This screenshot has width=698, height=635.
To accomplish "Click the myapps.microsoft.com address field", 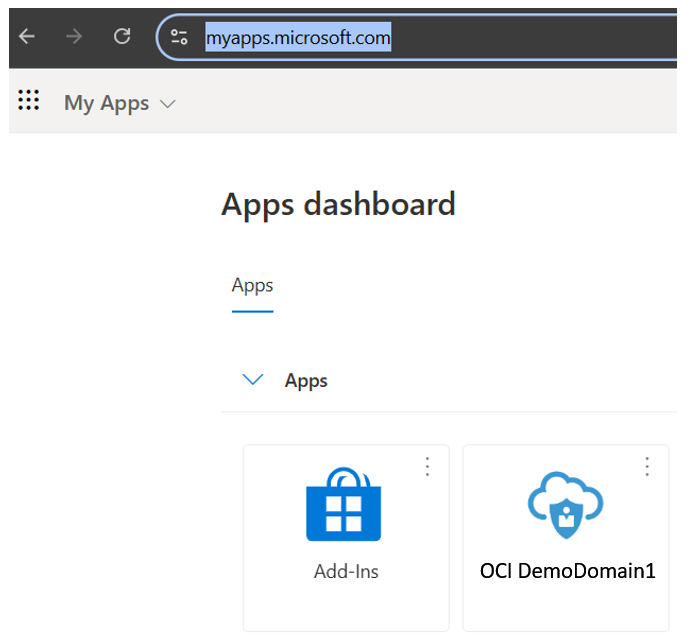I will [x=297, y=38].
